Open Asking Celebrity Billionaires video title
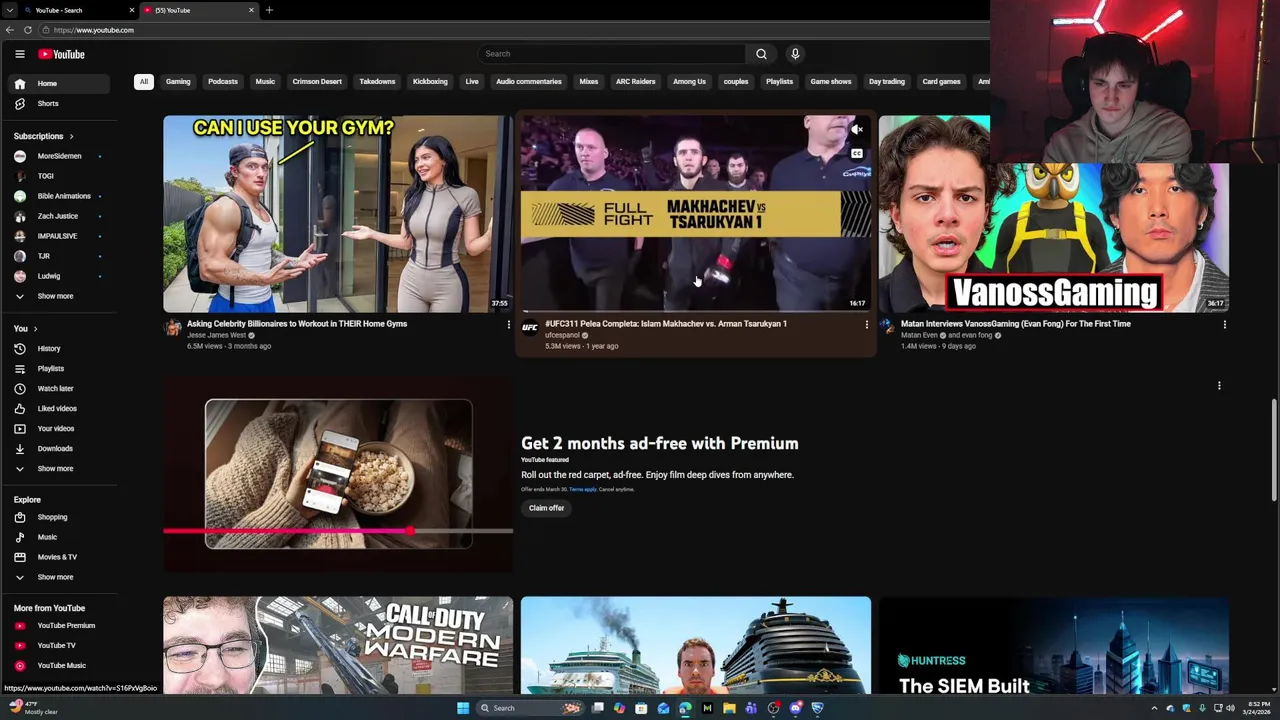This screenshot has height=720, width=1280. coord(297,324)
